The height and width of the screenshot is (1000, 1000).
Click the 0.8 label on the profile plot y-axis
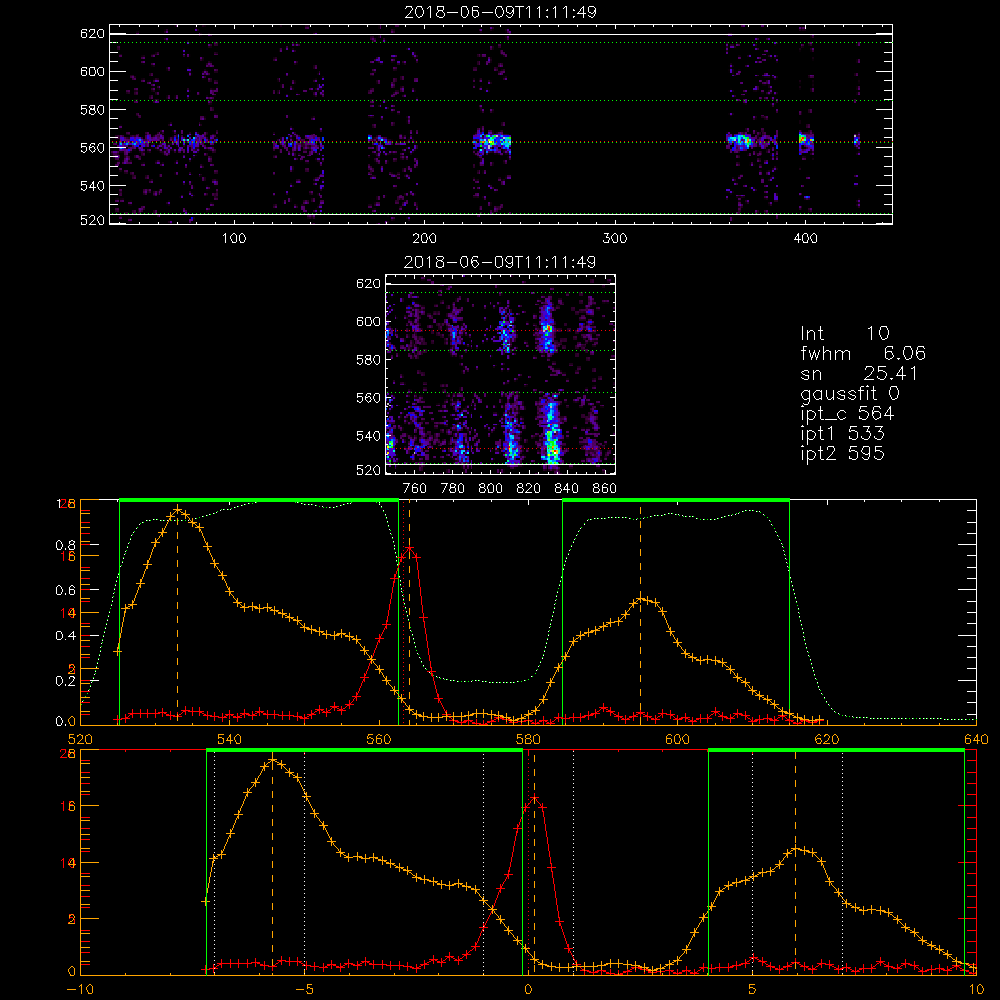point(66,545)
